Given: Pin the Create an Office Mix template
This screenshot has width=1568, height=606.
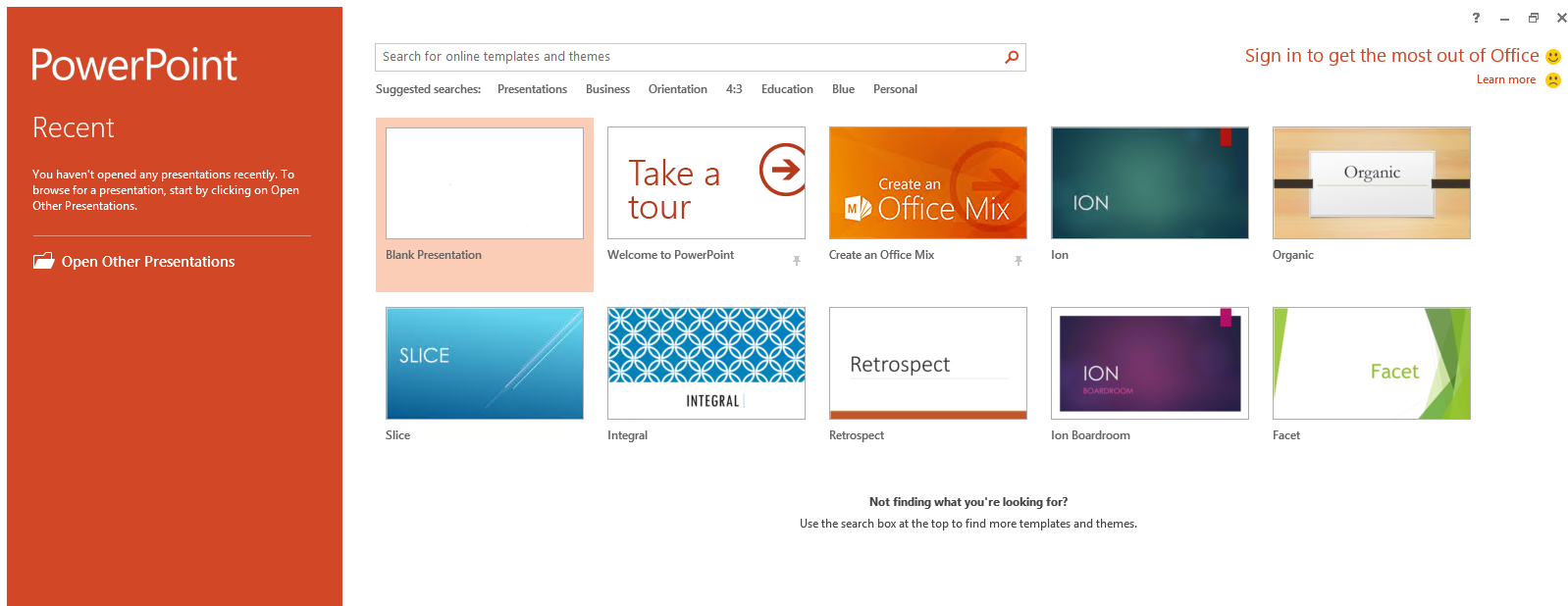Looking at the screenshot, I should tap(1019, 260).
